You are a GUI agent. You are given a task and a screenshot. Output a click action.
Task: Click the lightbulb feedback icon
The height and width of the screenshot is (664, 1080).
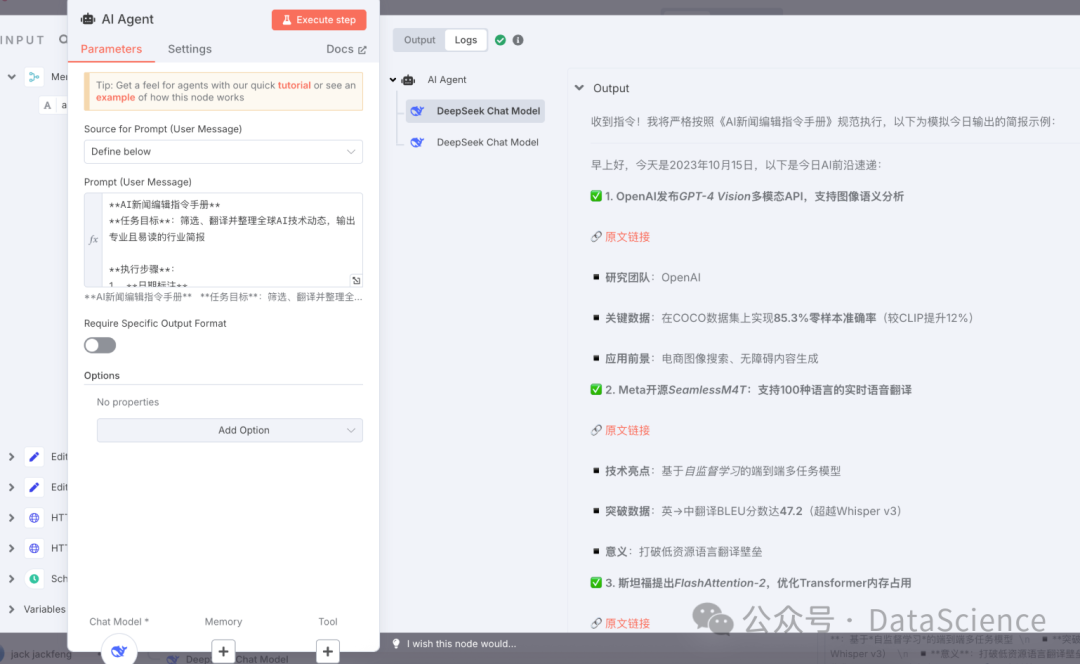(x=396, y=643)
